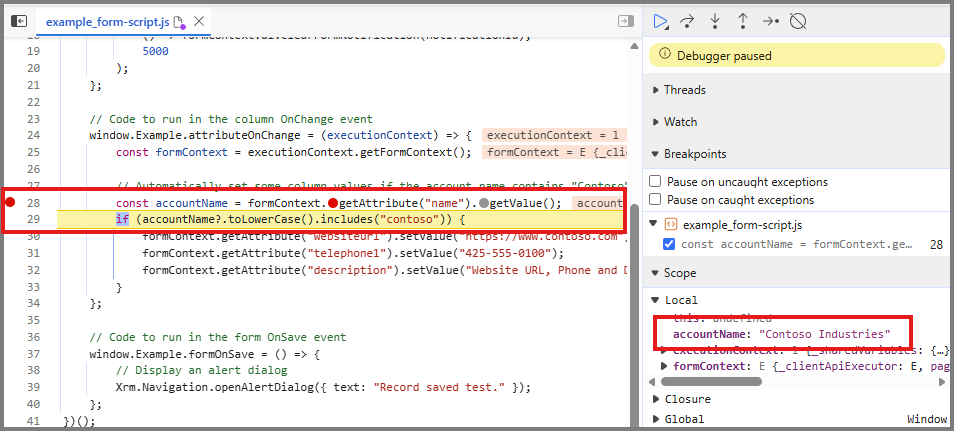Enable Pause on caught exceptions

(x=655, y=200)
